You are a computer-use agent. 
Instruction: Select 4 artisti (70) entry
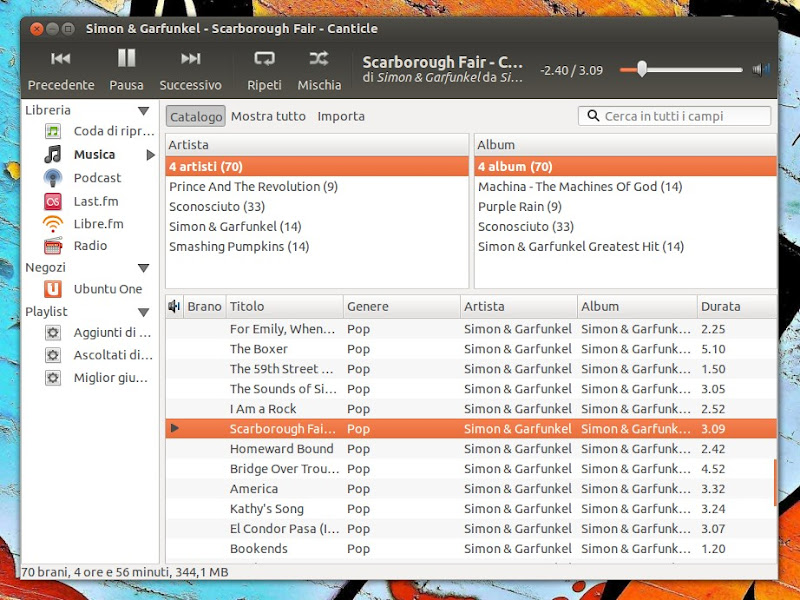coord(317,166)
